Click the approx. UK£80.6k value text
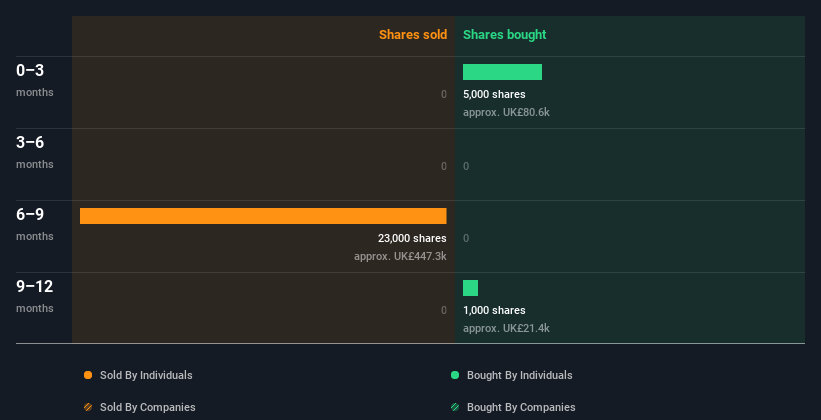The width and height of the screenshot is (821, 420). coord(506,112)
